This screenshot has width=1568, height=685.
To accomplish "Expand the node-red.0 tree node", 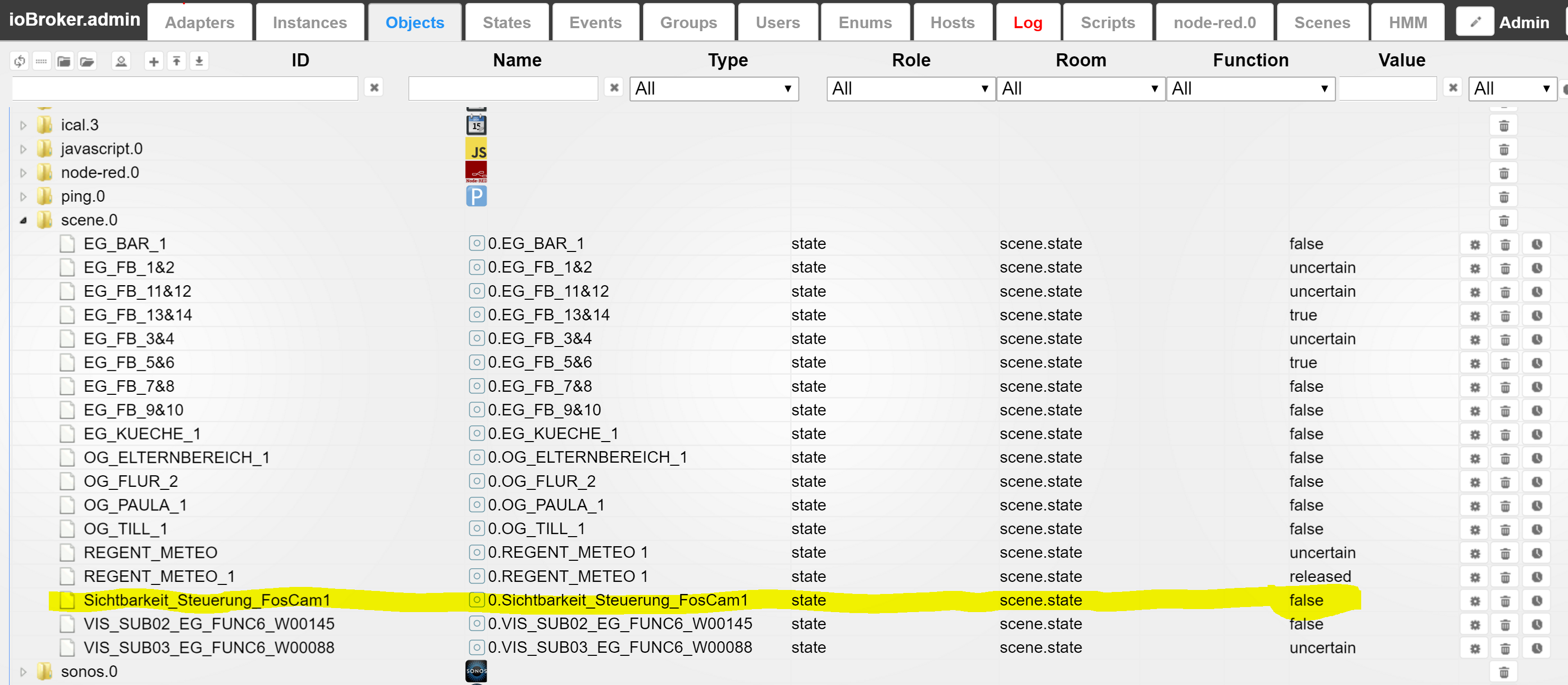I will [x=23, y=173].
